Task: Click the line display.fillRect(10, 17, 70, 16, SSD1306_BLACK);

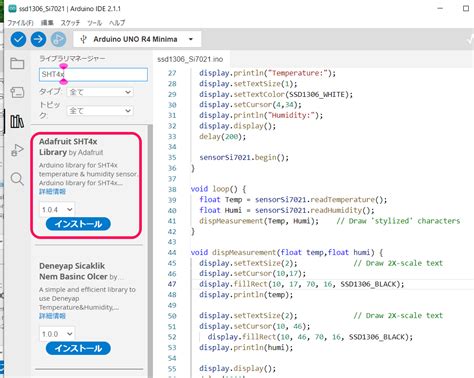Action: coord(302,284)
